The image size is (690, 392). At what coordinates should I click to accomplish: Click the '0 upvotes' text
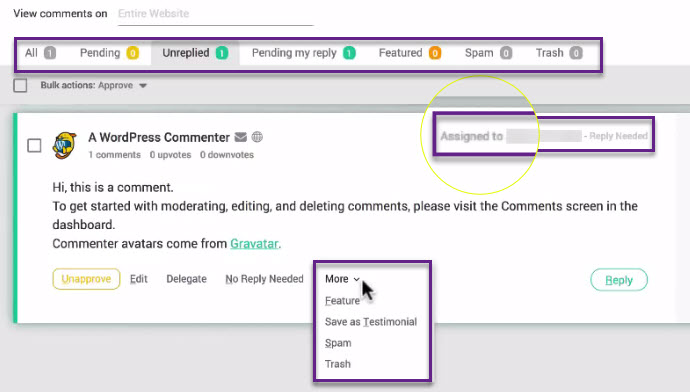pyautogui.click(x=170, y=155)
